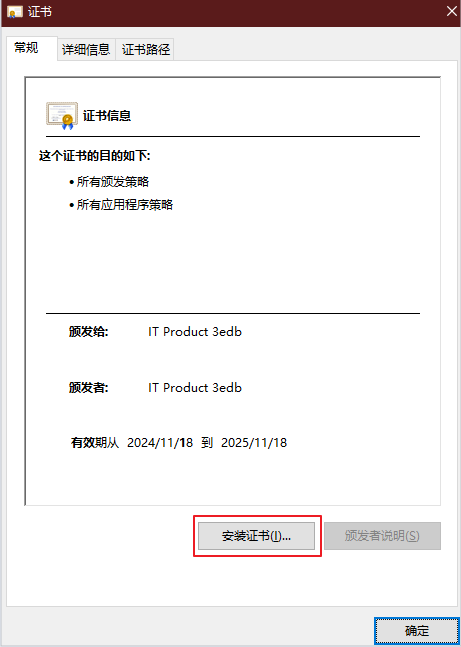
Task: Click the issued-to value IT Product 3edb
Action: (x=195, y=332)
